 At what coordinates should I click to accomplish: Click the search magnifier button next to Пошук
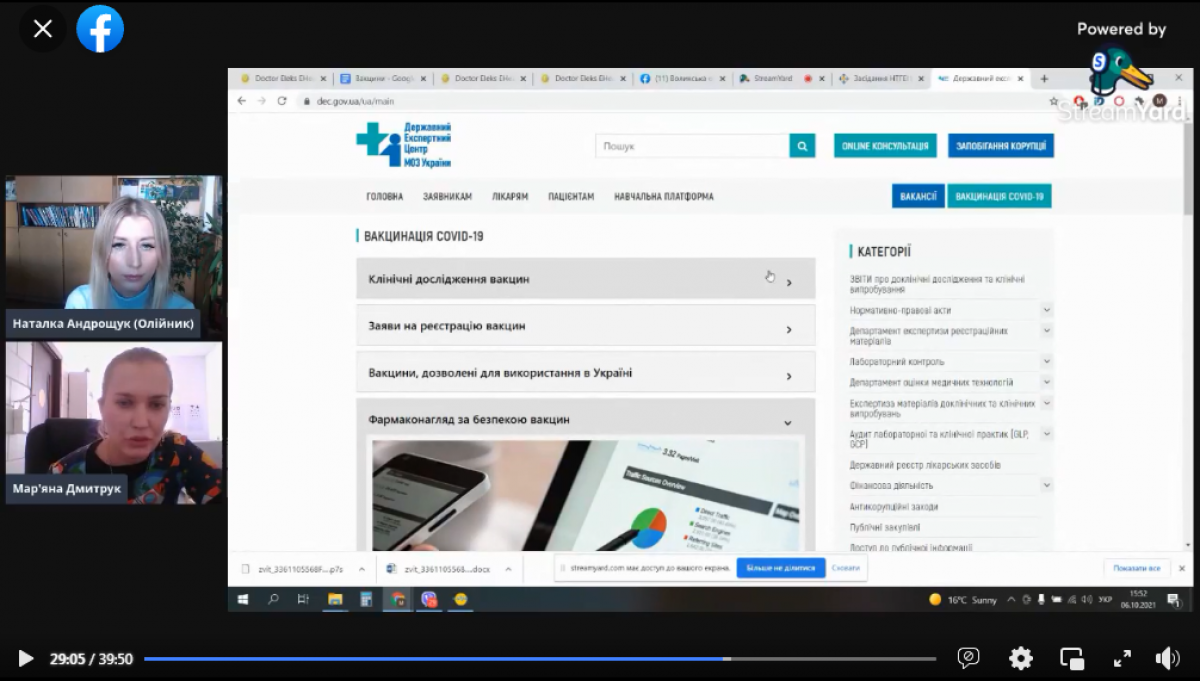[x=802, y=146]
